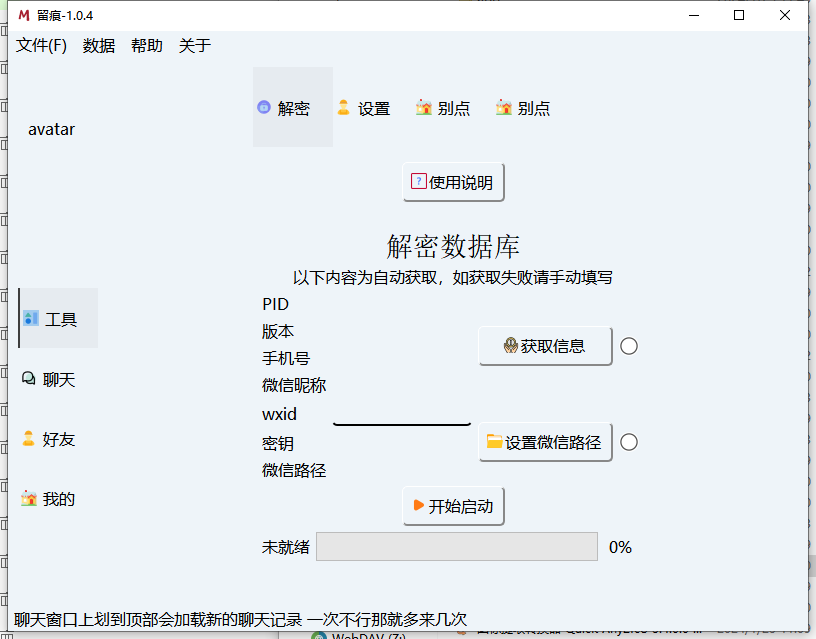Image resolution: width=816 pixels, height=639 pixels.
Task: Click the 解密数据库 heading
Action: coord(453,246)
